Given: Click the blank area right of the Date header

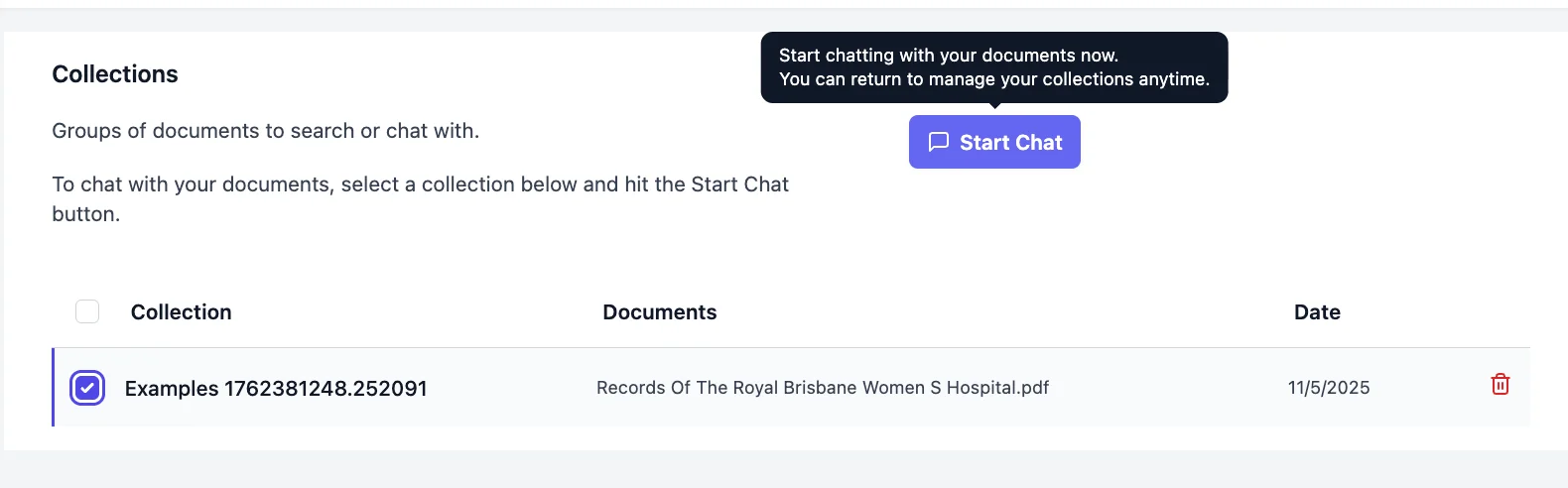Looking at the screenshot, I should pyautogui.click(x=1439, y=312).
